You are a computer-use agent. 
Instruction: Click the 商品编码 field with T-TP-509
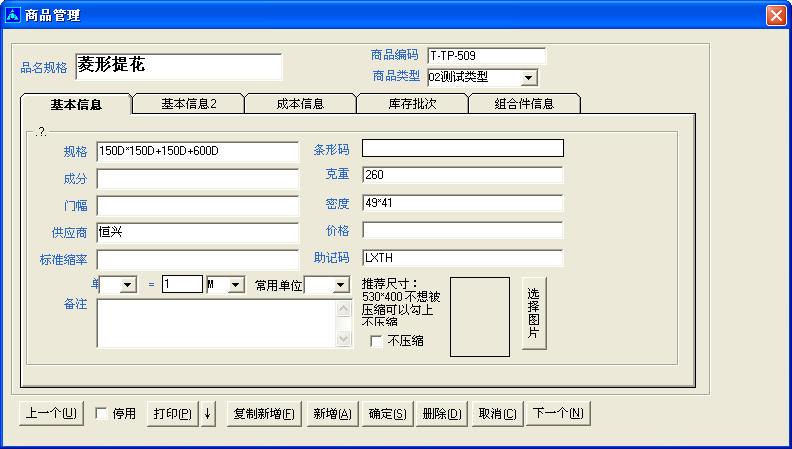(486, 56)
